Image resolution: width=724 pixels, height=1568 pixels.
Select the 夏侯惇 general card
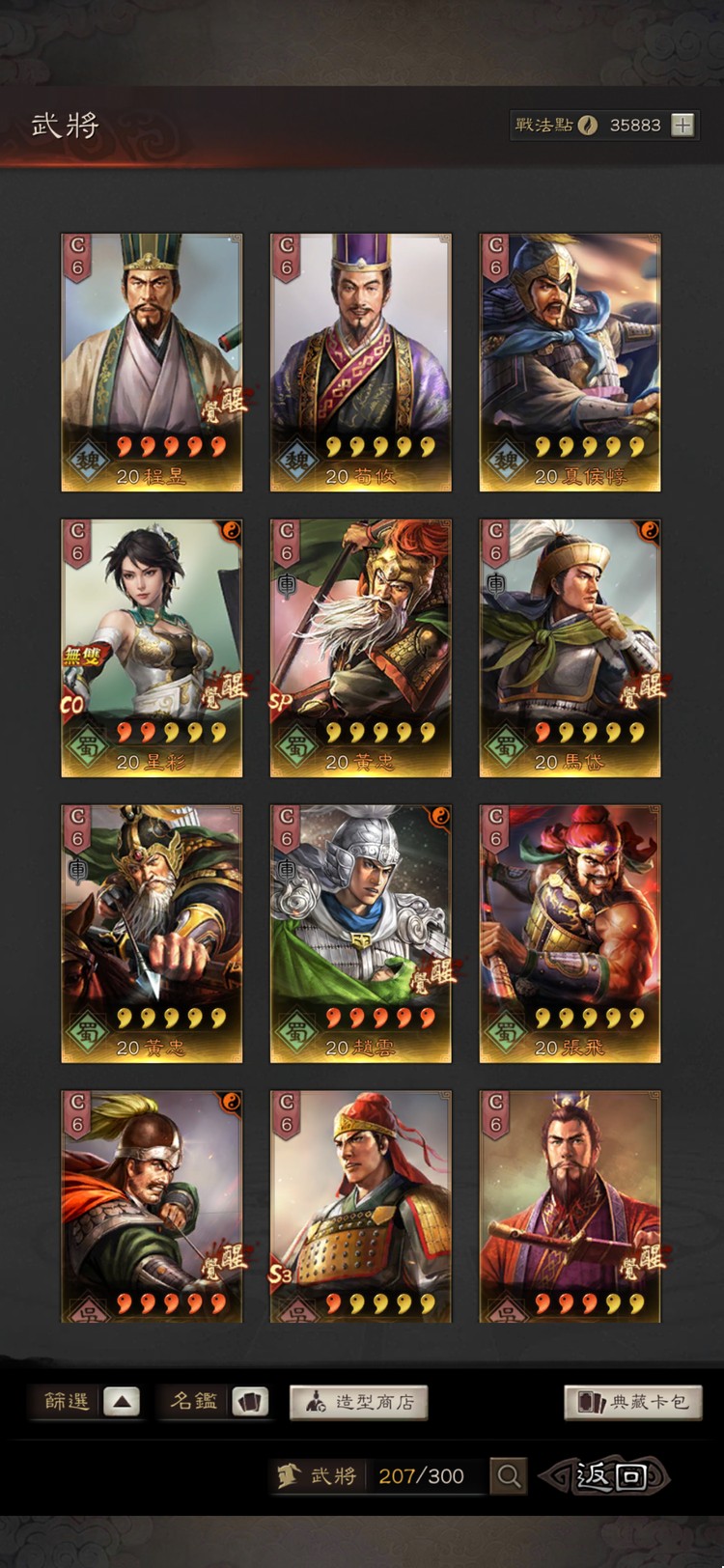(570, 362)
